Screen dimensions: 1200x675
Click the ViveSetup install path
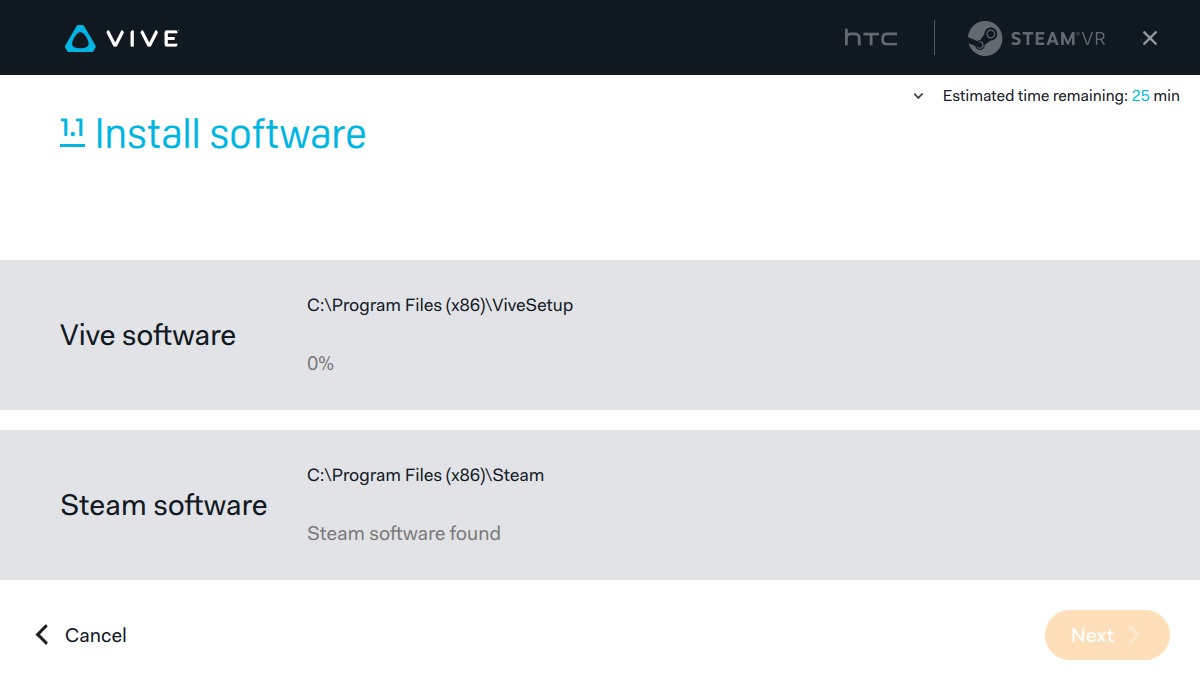(x=440, y=305)
